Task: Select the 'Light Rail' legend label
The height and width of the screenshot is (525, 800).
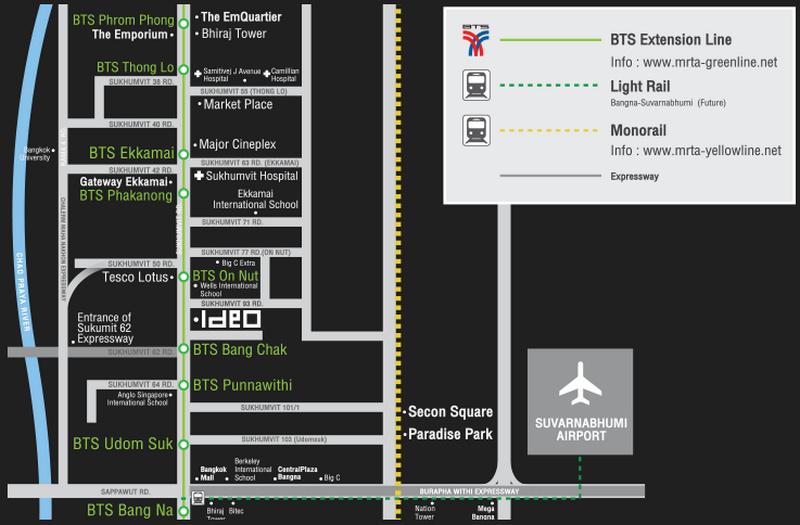Action: click(640, 87)
